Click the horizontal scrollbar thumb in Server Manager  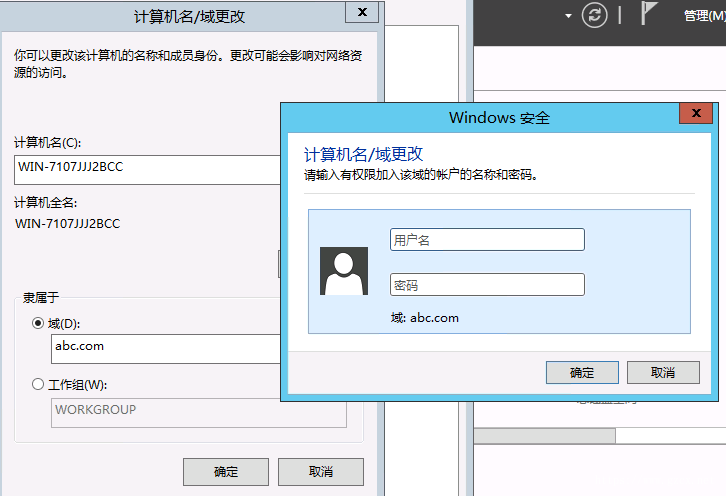pos(544,436)
